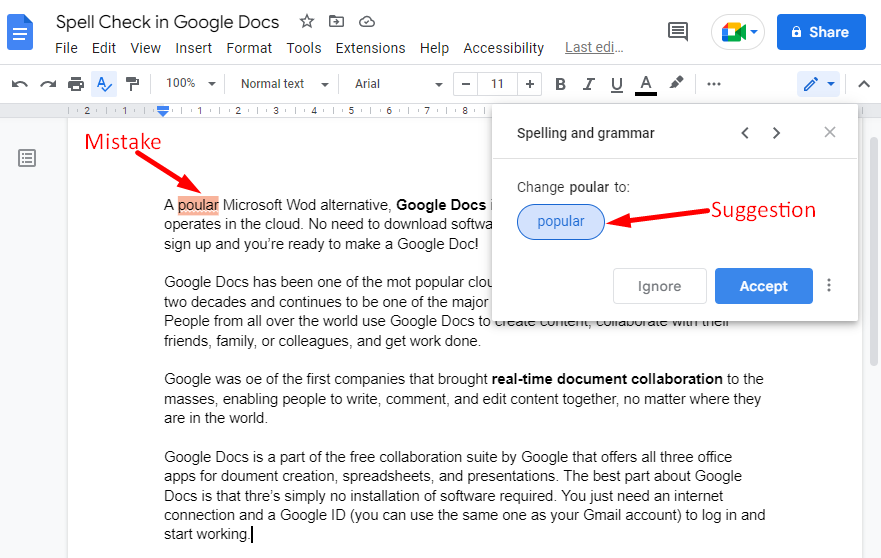This screenshot has height=558, width=881.
Task: Click the font size field showing 11
Action: point(497,84)
